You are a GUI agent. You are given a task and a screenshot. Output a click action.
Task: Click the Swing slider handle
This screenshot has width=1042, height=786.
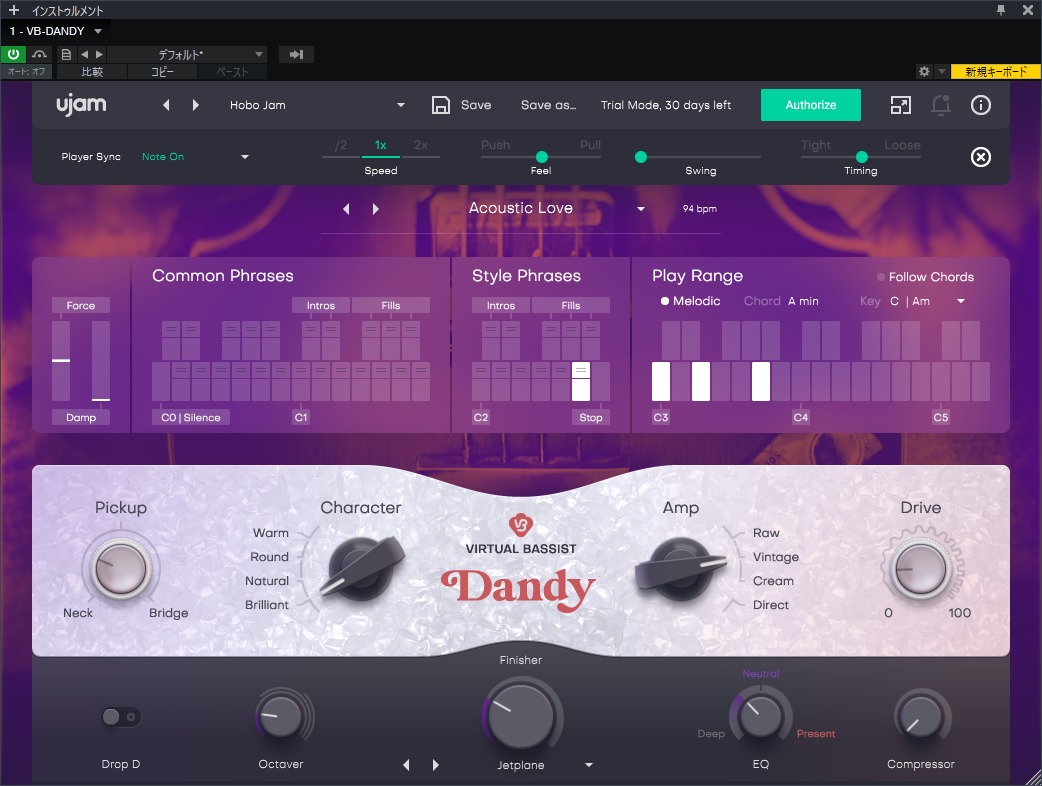click(641, 157)
